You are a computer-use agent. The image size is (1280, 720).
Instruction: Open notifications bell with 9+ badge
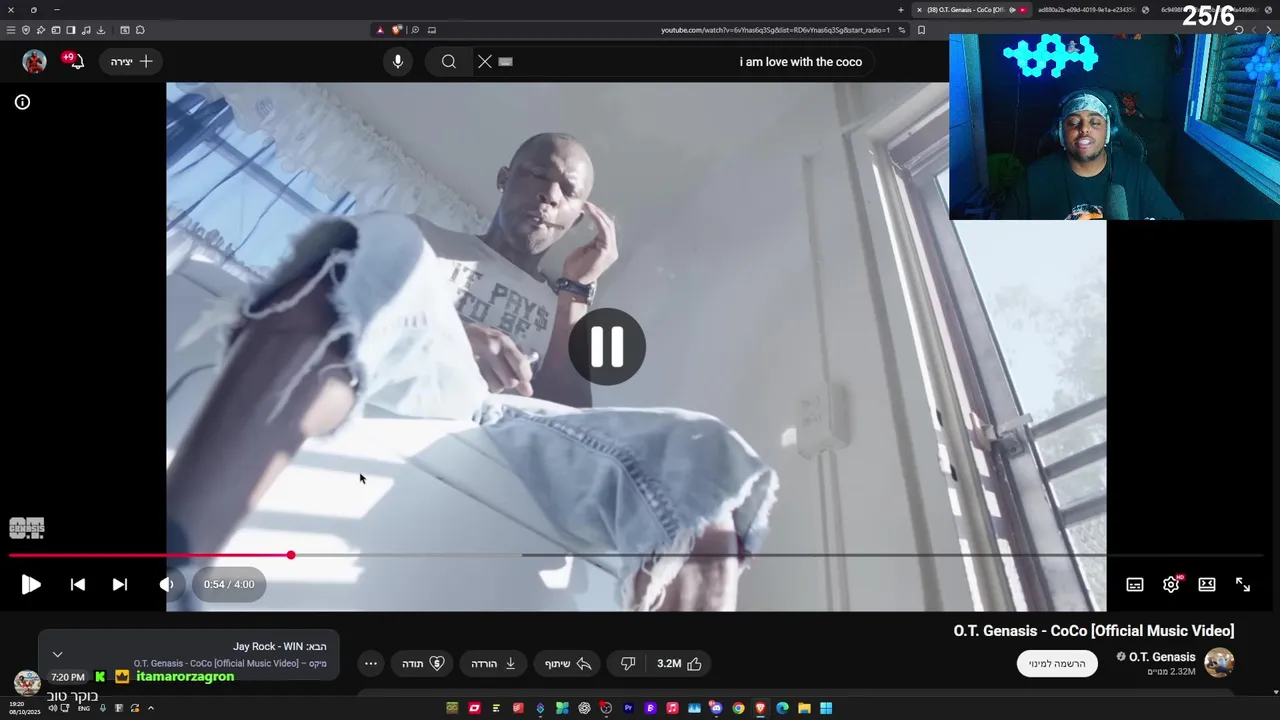(74, 62)
